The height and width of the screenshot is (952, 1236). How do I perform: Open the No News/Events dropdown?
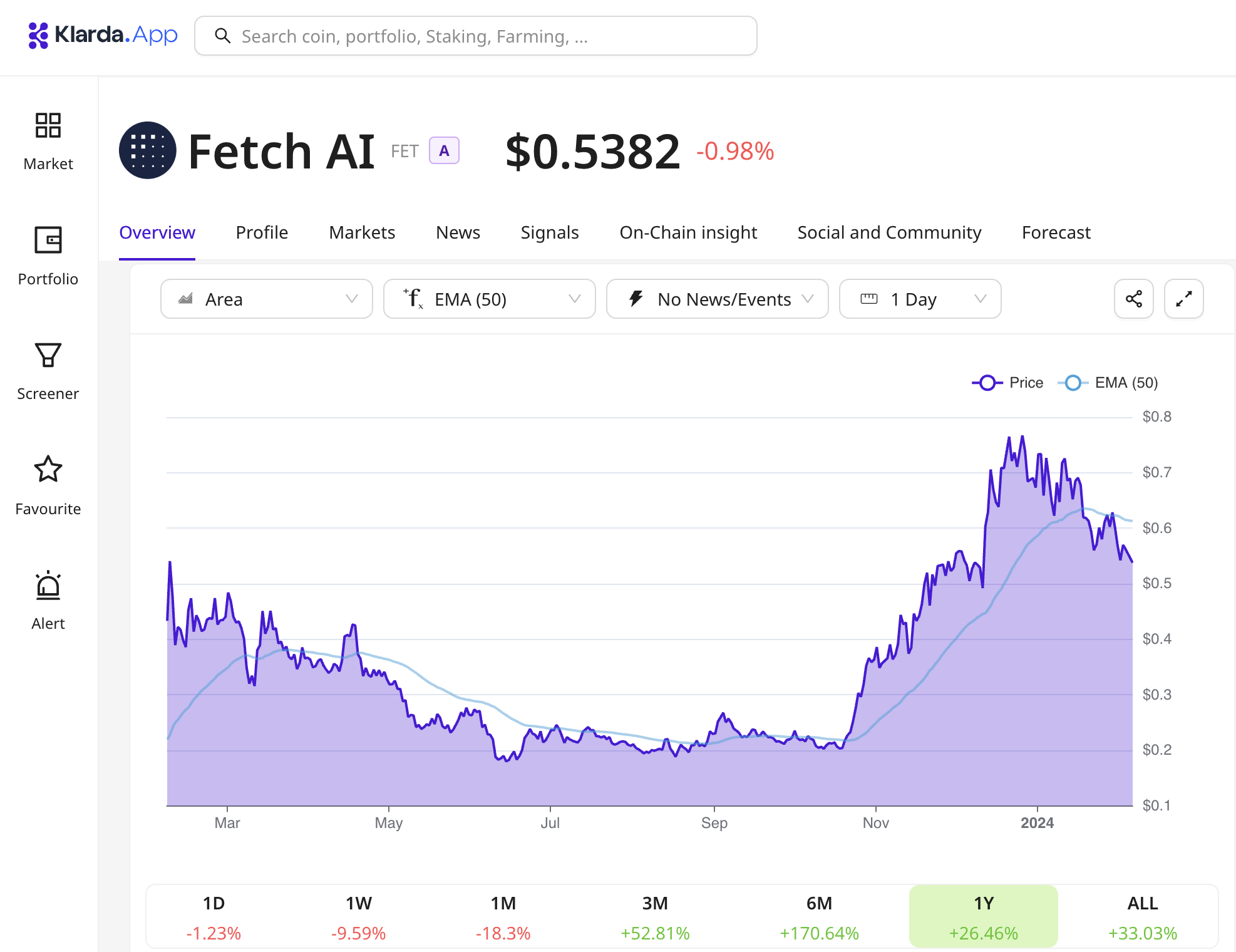717,299
